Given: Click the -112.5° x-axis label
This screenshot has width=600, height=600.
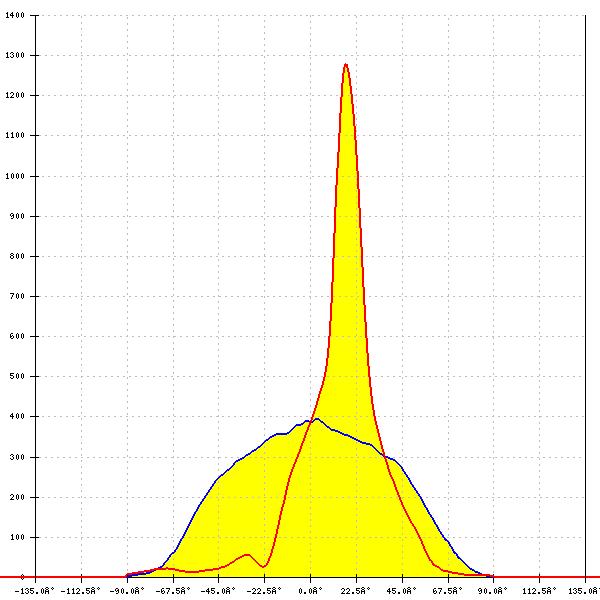Looking at the screenshot, I should [x=80, y=590].
